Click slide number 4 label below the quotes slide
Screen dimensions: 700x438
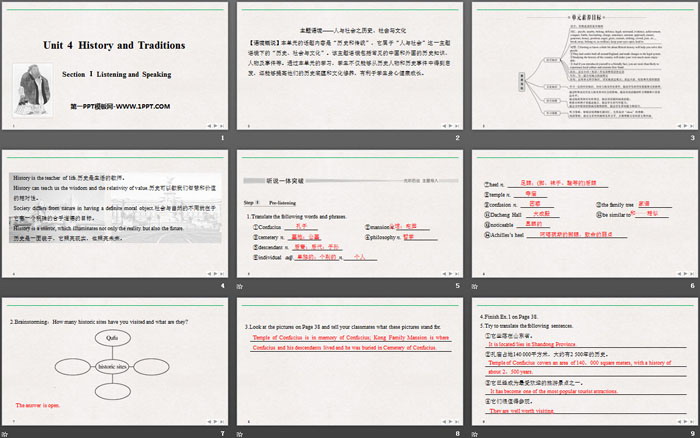(x=222, y=286)
